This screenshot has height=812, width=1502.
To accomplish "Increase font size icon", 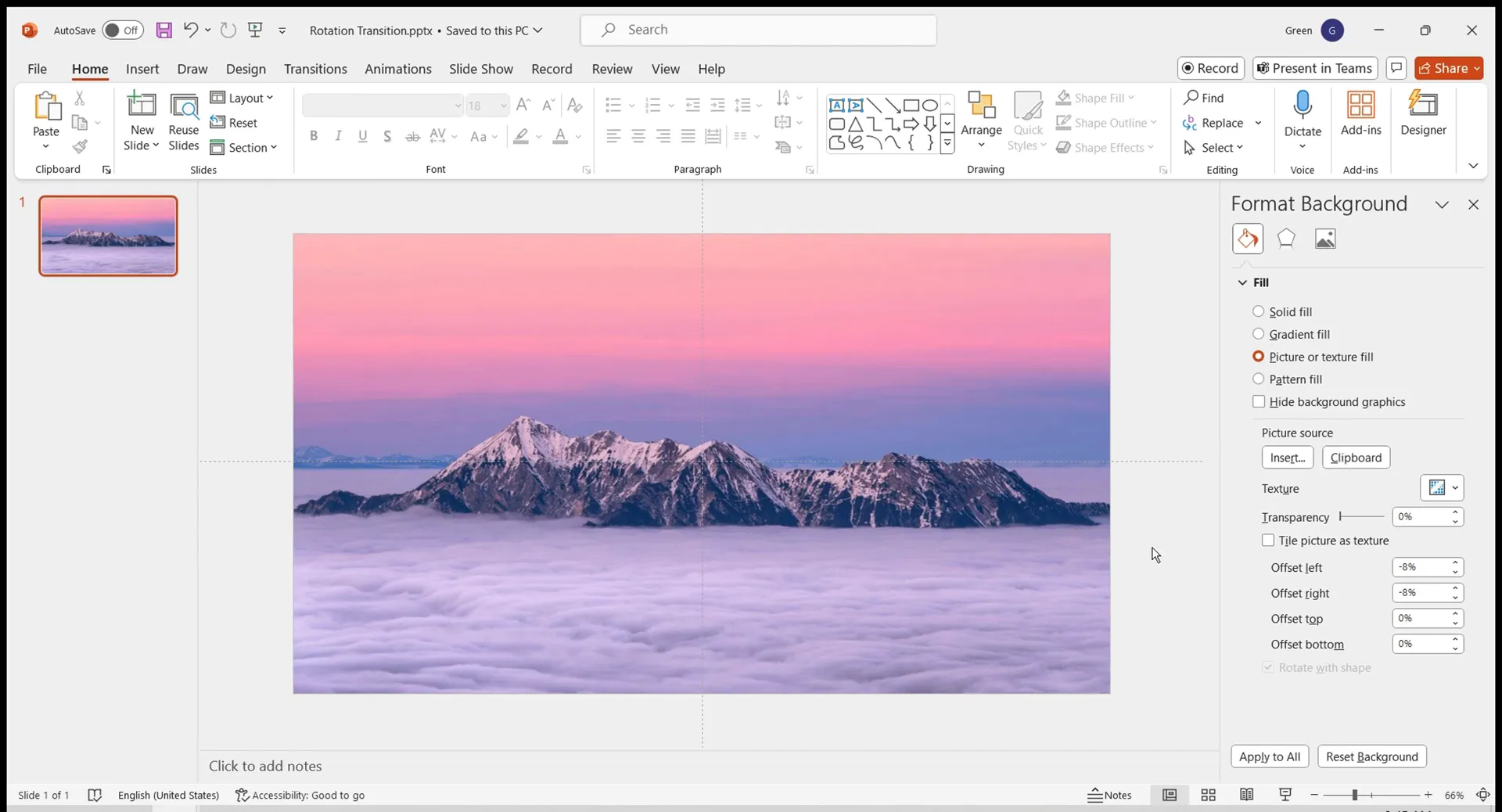I will [523, 105].
